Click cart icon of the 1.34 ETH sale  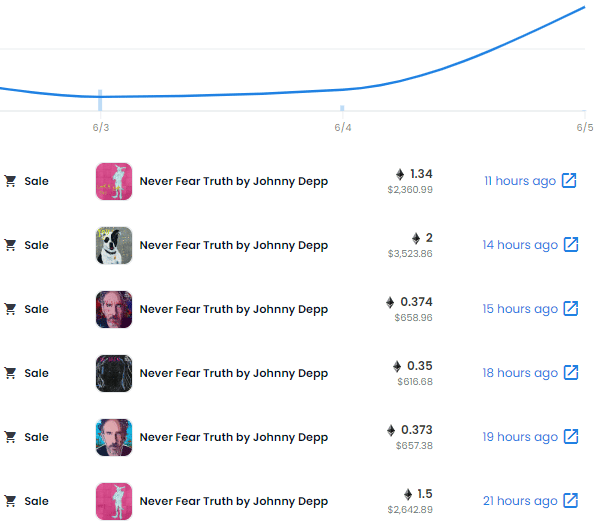[x=10, y=181]
